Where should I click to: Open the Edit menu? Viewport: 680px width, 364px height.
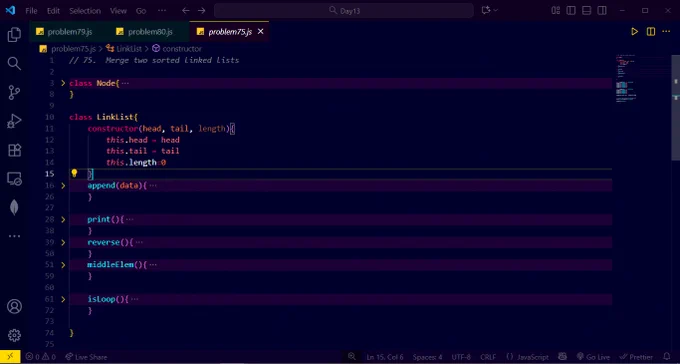tap(53, 10)
